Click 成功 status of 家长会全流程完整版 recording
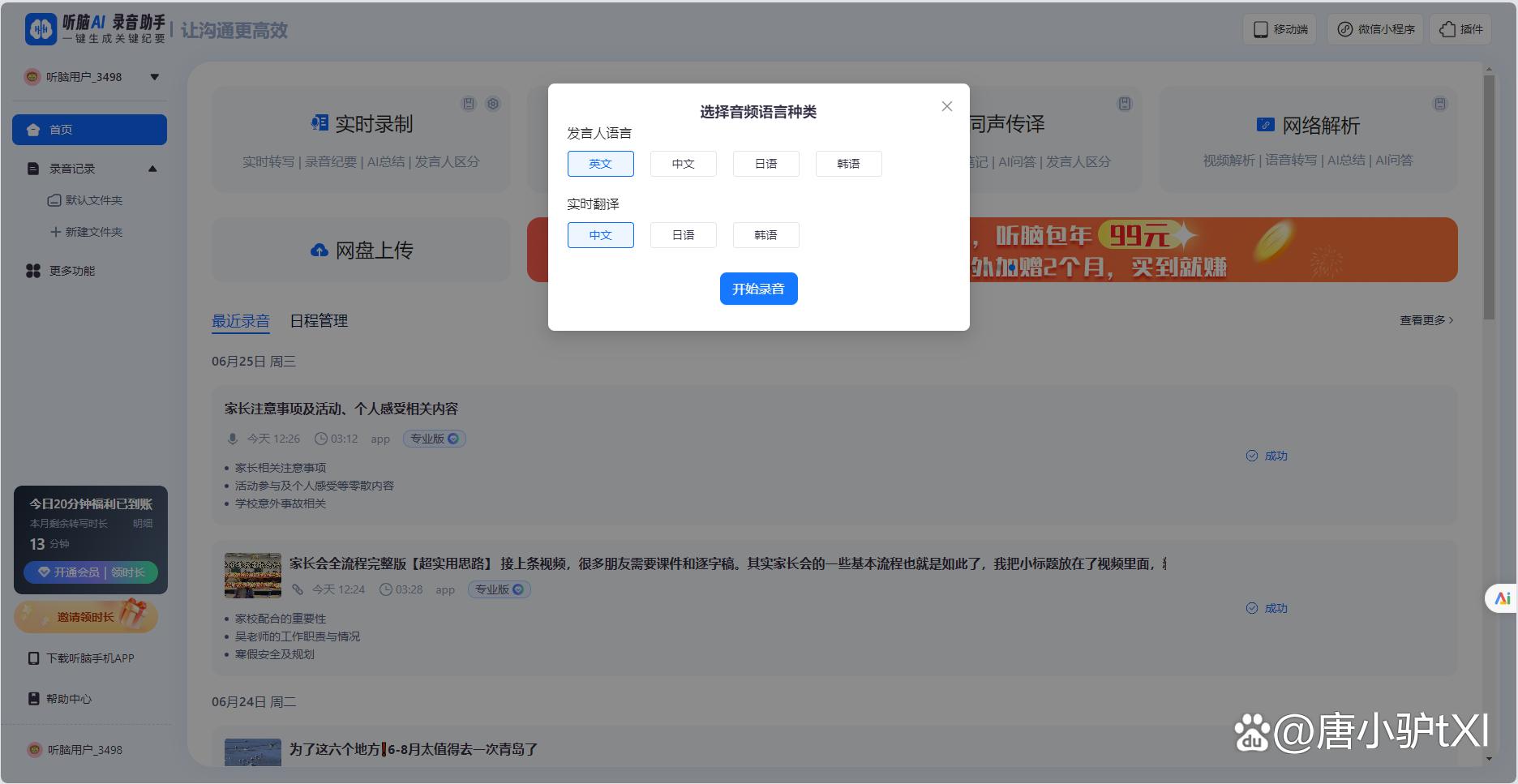The width and height of the screenshot is (1518, 784). [x=1267, y=608]
